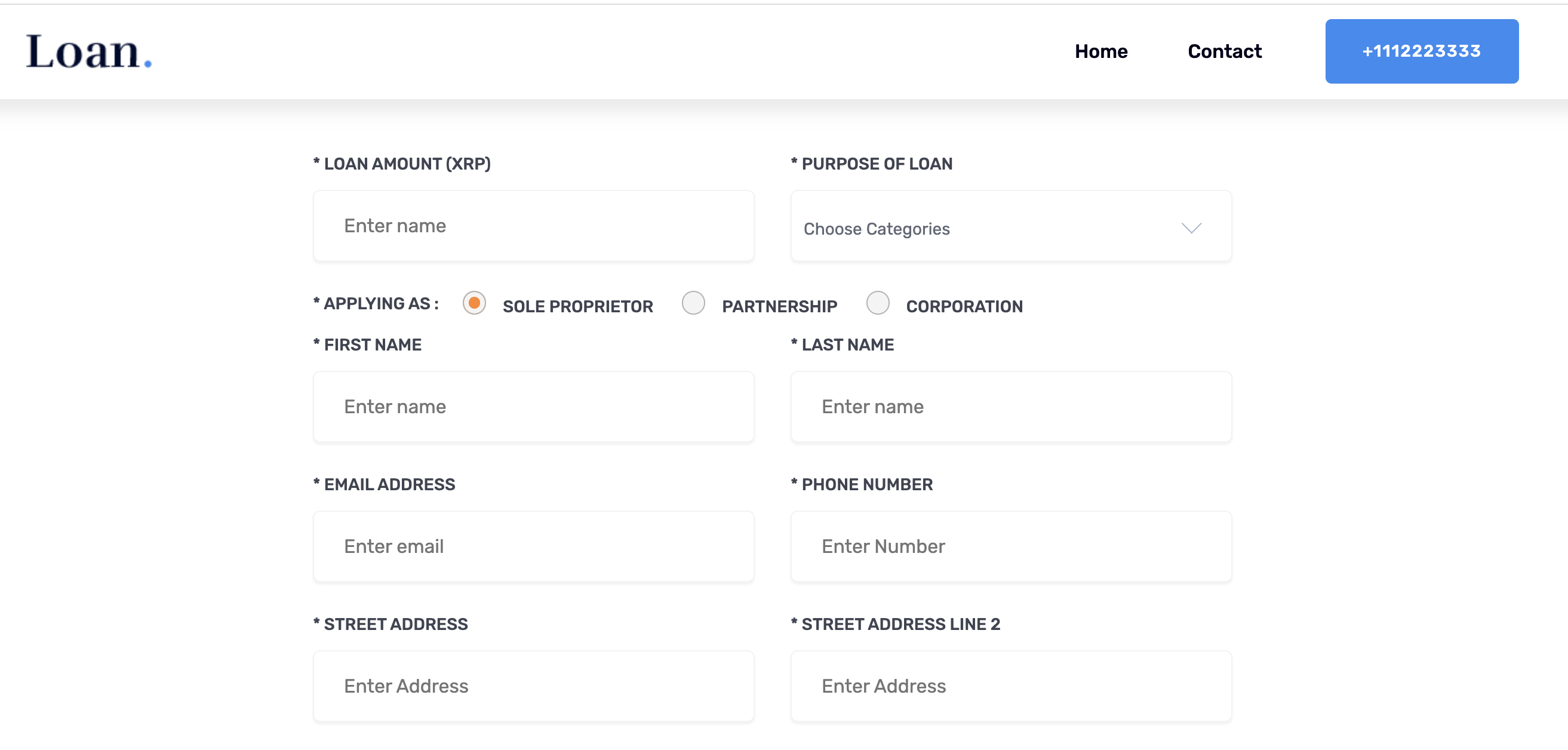Click the Last Name input field
1568x750 pixels.
(x=1010, y=407)
